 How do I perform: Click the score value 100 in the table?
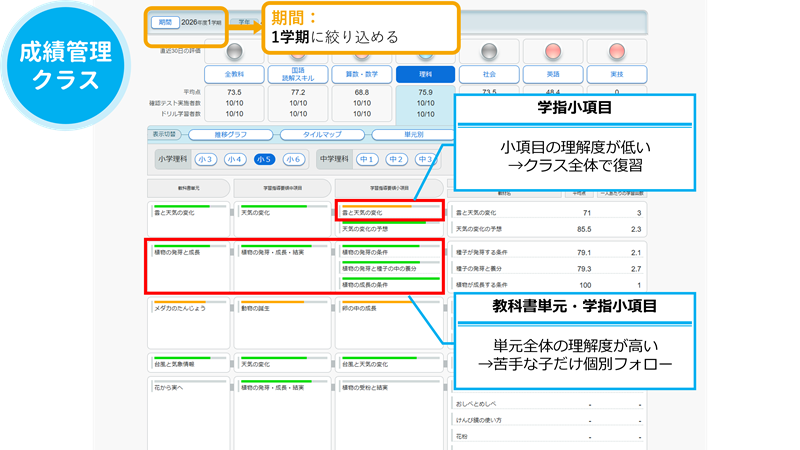click(x=585, y=285)
